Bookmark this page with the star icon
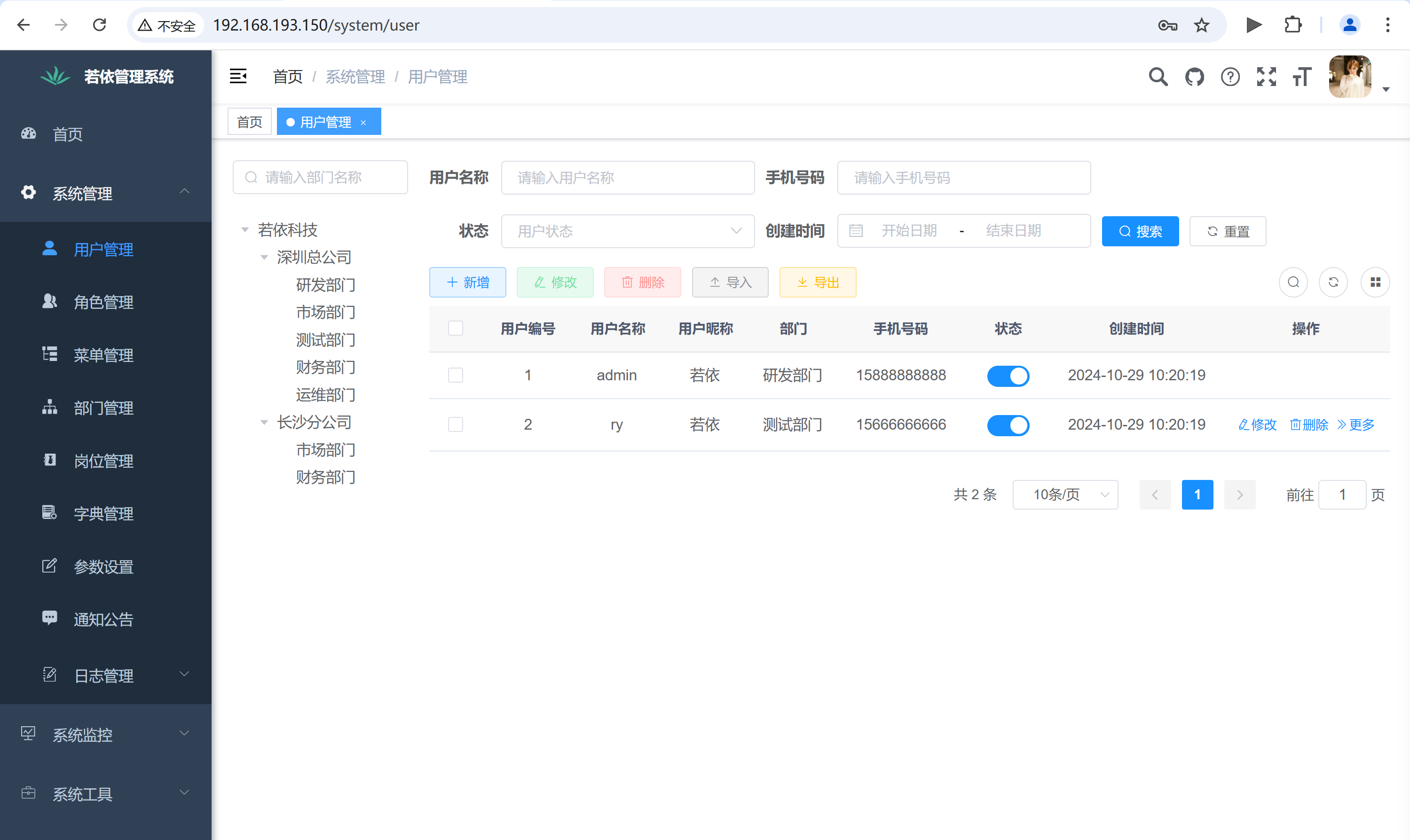Image resolution: width=1410 pixels, height=840 pixels. click(1201, 25)
